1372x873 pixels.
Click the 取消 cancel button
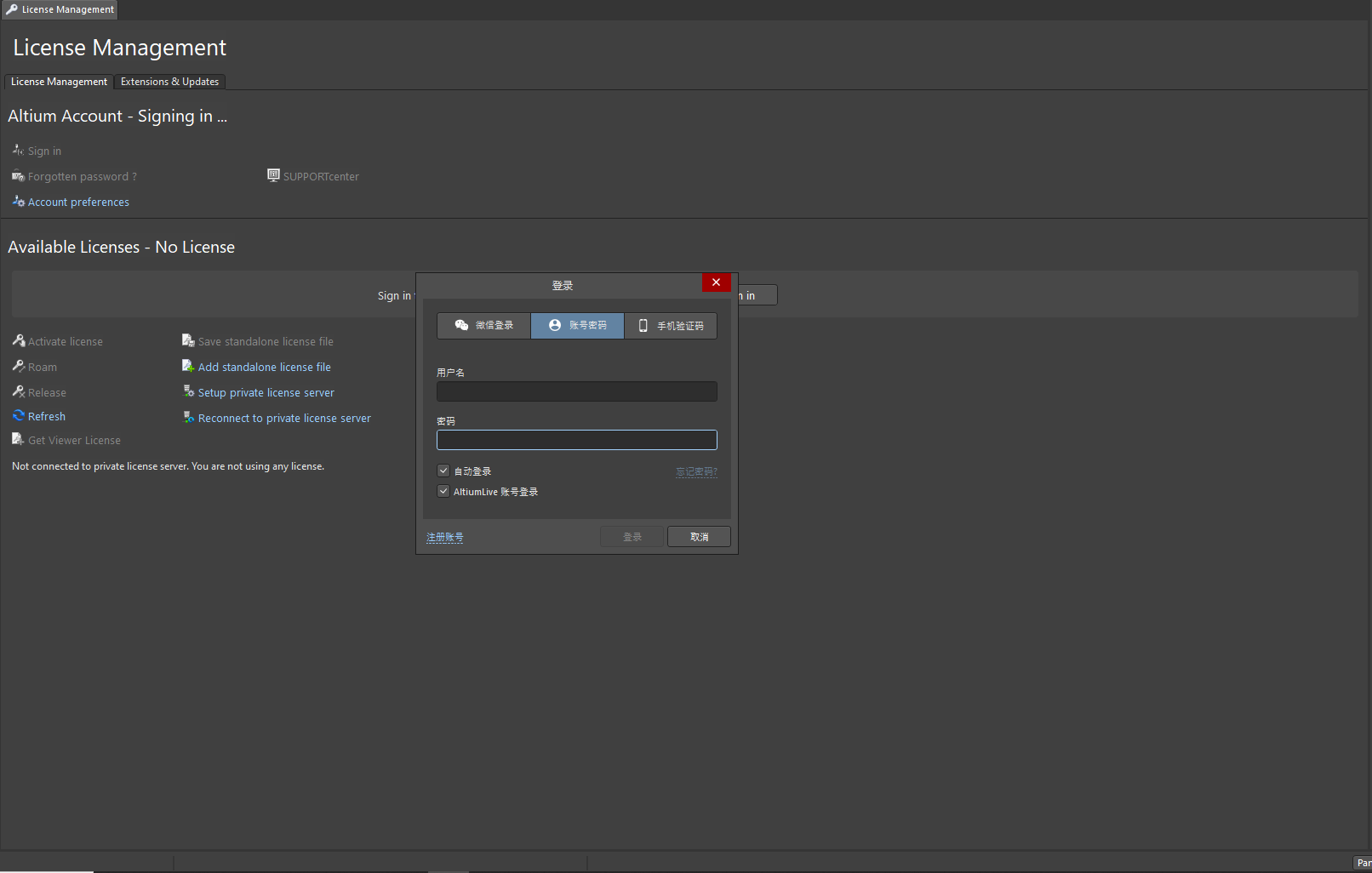pos(699,537)
